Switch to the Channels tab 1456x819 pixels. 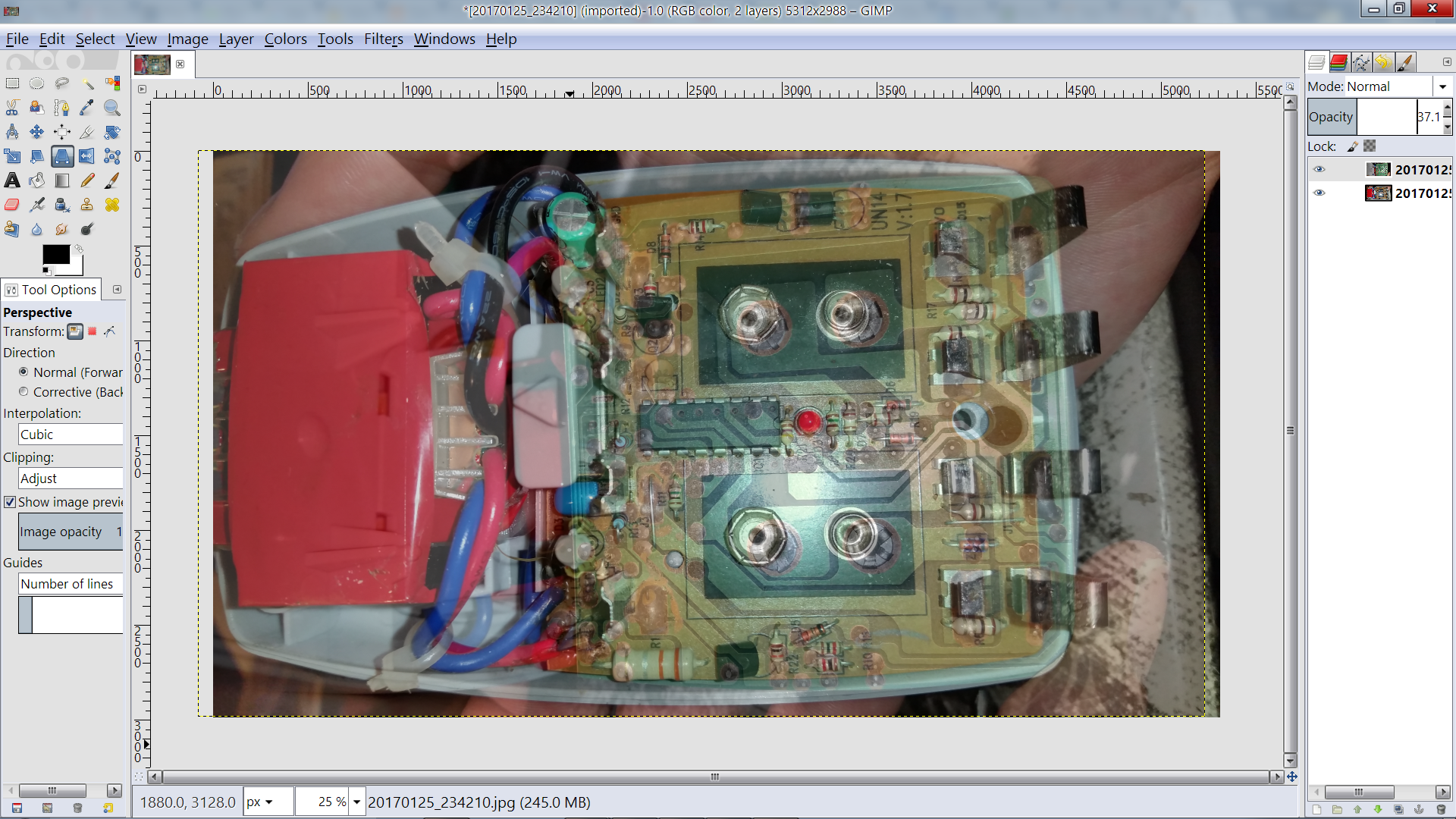[x=1338, y=62]
